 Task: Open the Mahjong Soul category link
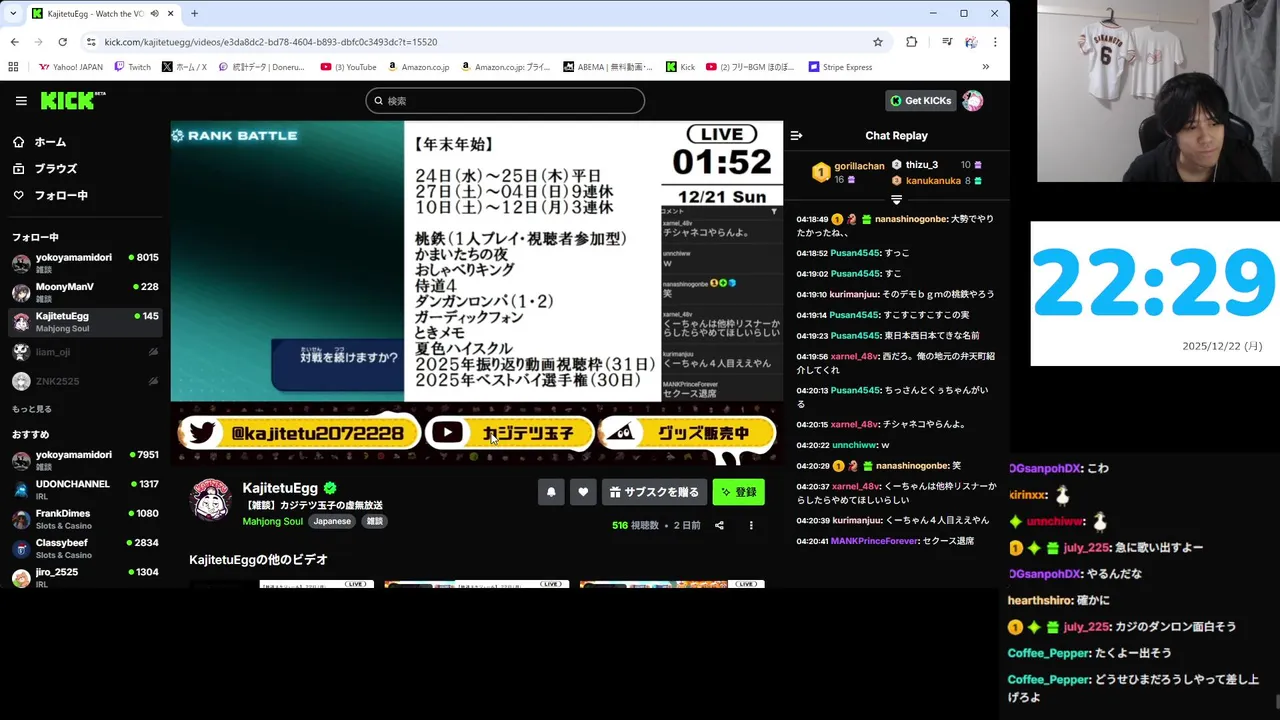coord(272,521)
